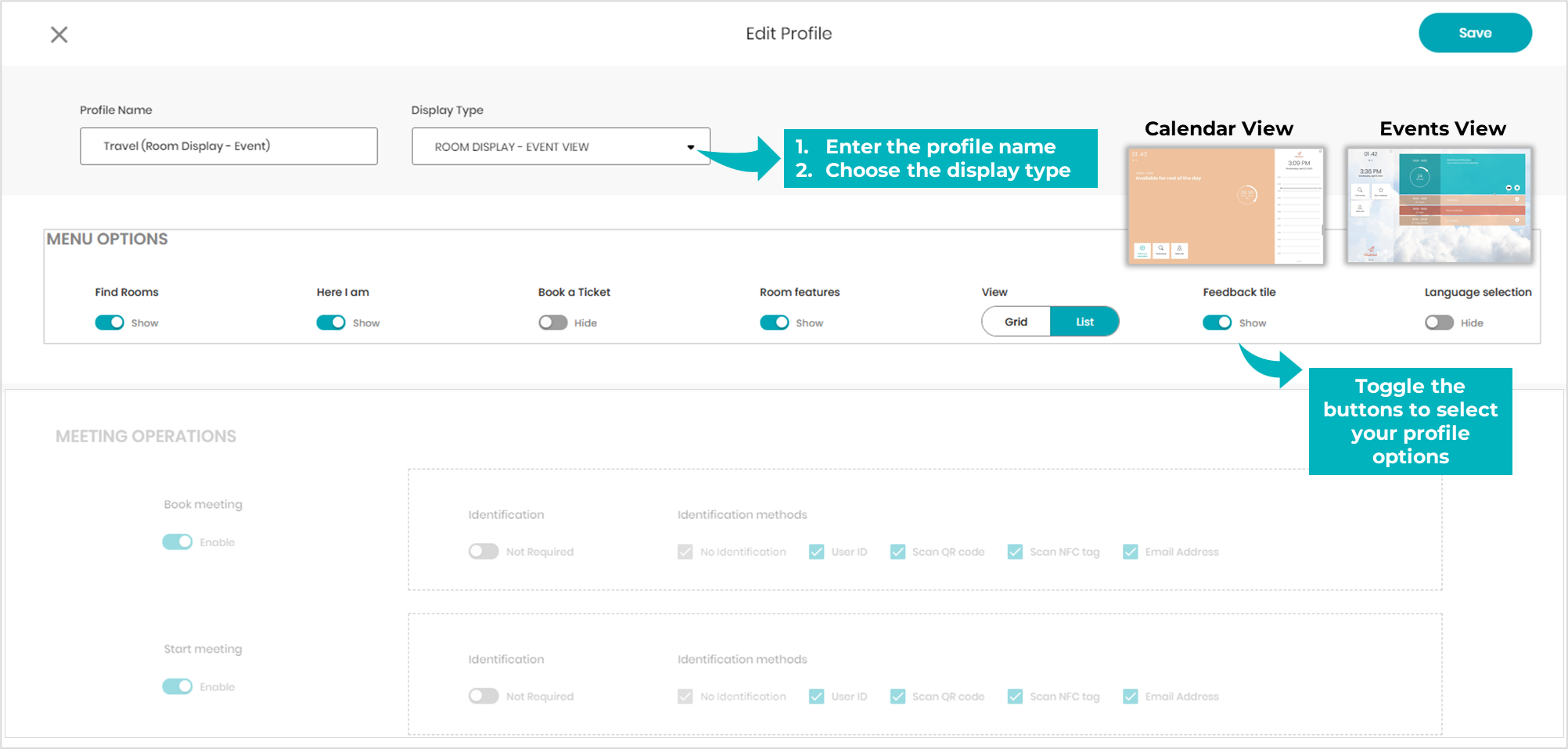The height and width of the screenshot is (749, 1568).
Task: Select Grid view option
Action: [x=1016, y=322]
